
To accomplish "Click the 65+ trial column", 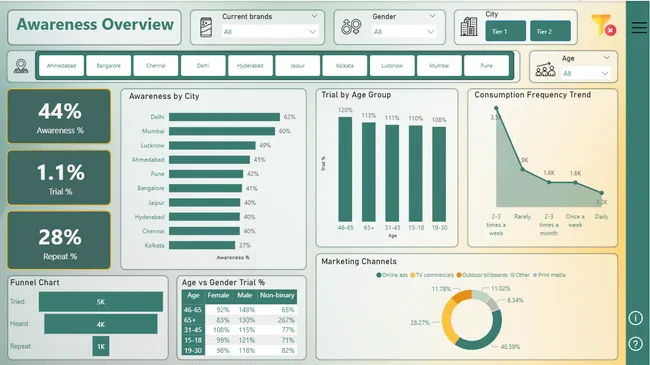I will (369, 172).
